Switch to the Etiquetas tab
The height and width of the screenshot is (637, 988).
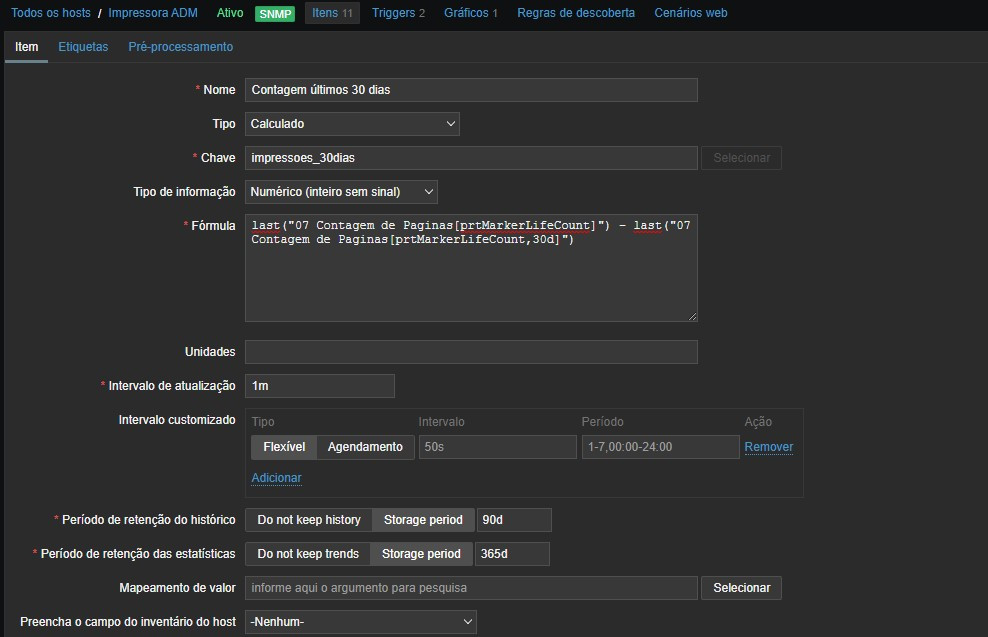pyautogui.click(x=83, y=47)
